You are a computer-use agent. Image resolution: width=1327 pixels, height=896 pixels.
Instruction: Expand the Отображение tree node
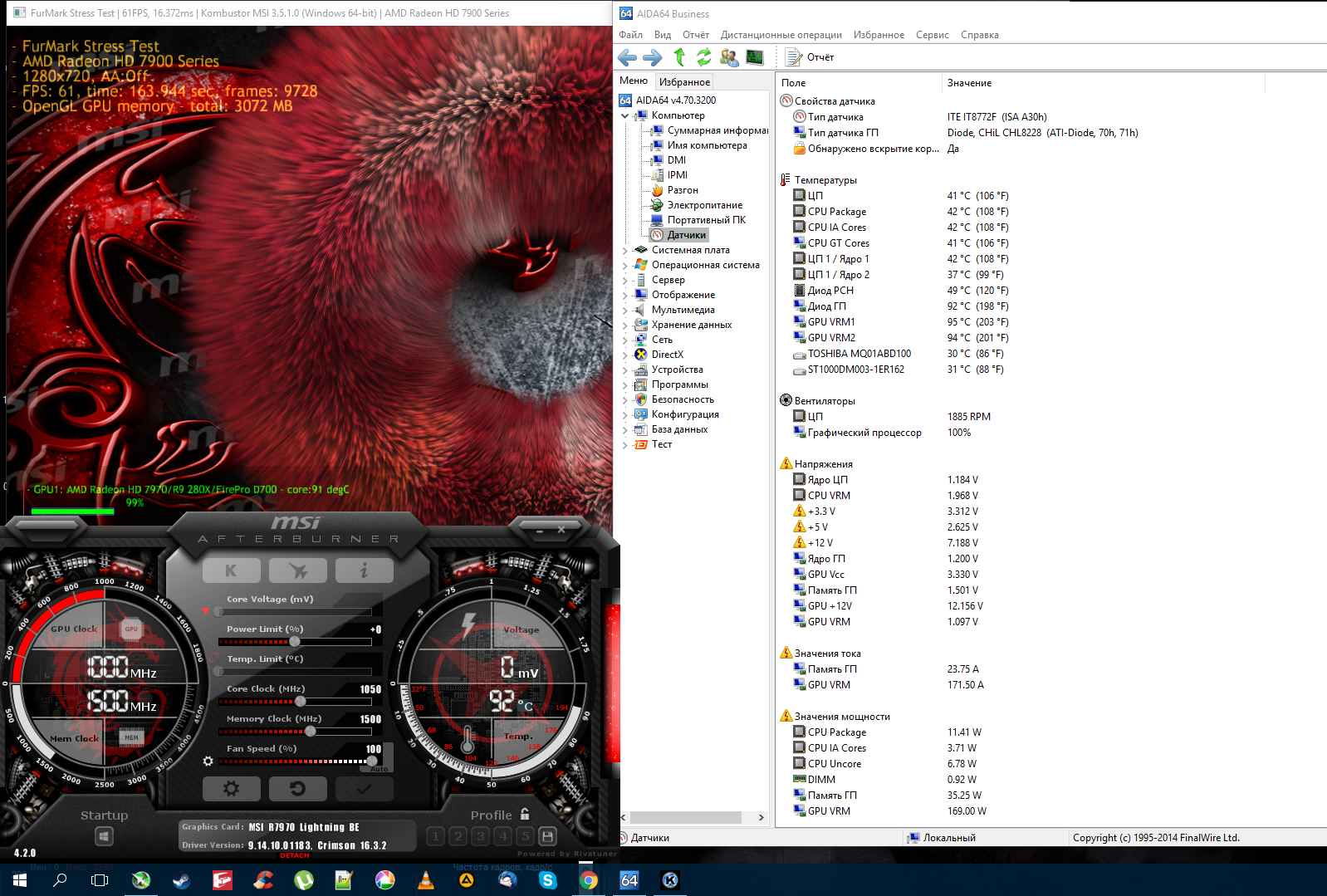click(625, 295)
